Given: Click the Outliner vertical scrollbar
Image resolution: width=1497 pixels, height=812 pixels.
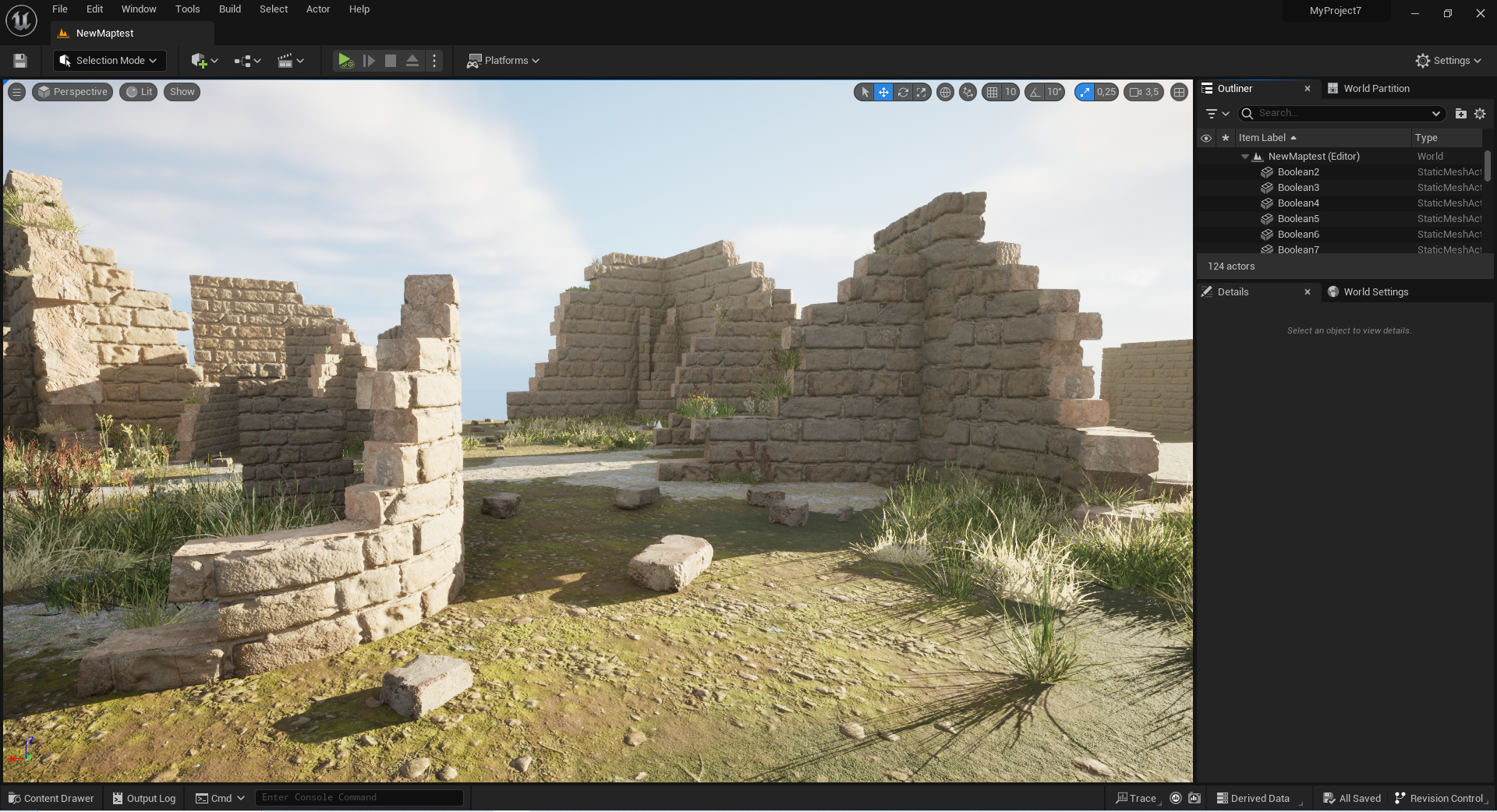Looking at the screenshot, I should point(1488,166).
